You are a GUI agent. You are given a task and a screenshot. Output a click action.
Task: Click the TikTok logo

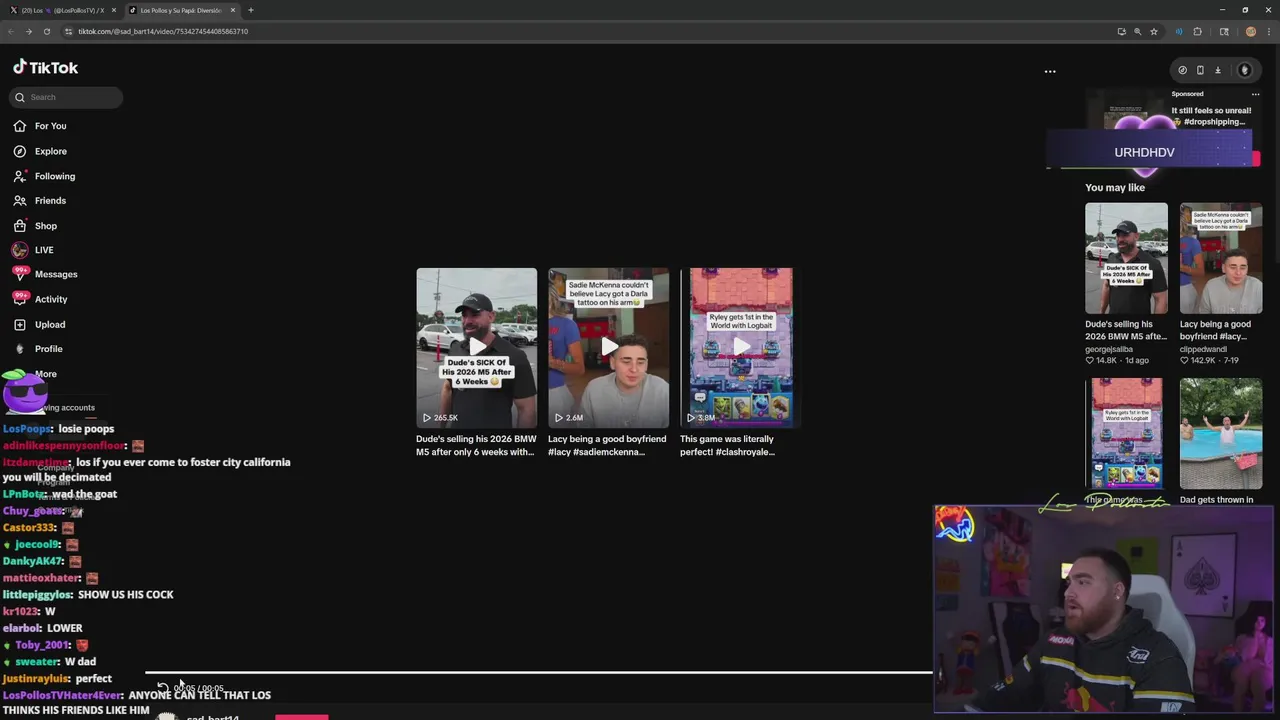click(x=45, y=67)
